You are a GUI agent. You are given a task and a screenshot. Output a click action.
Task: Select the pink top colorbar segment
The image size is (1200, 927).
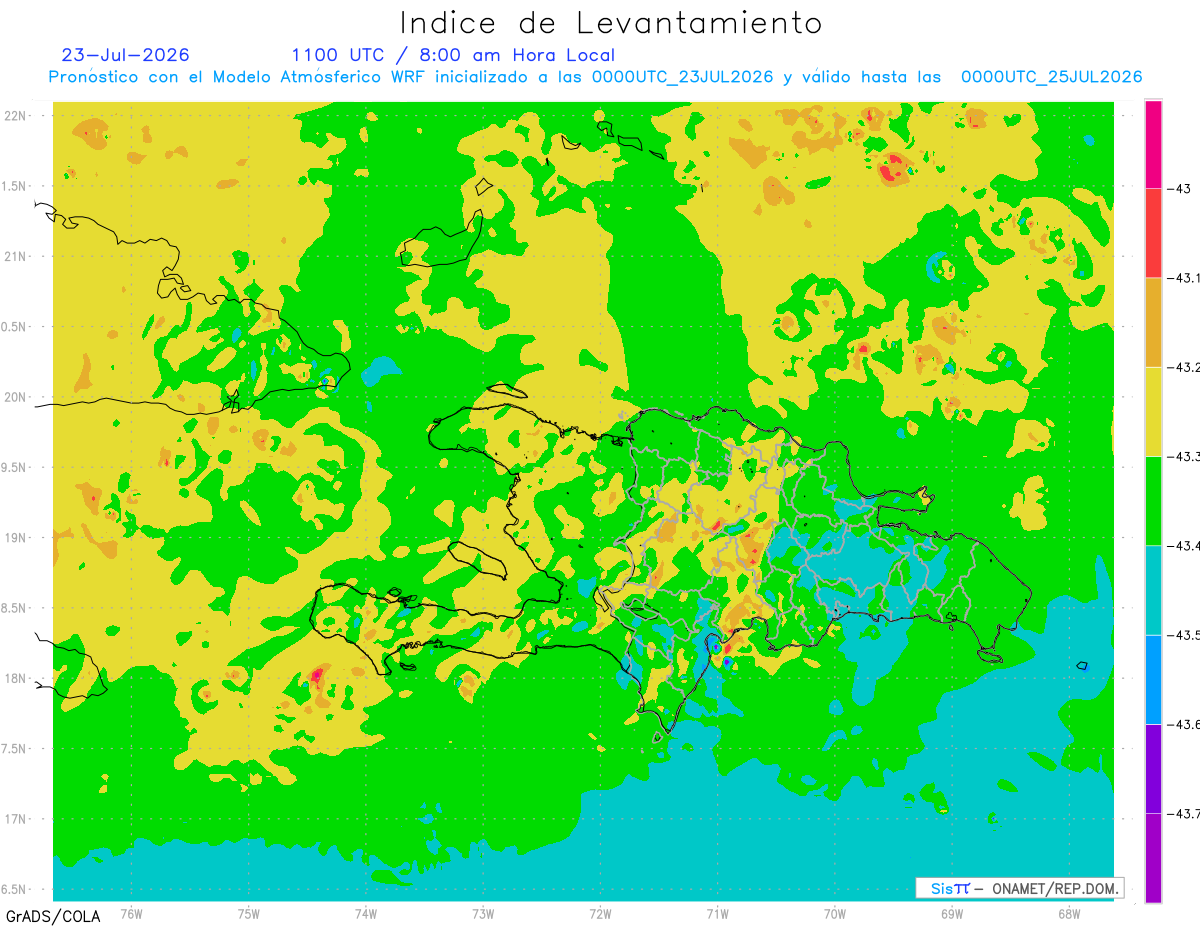(1153, 144)
